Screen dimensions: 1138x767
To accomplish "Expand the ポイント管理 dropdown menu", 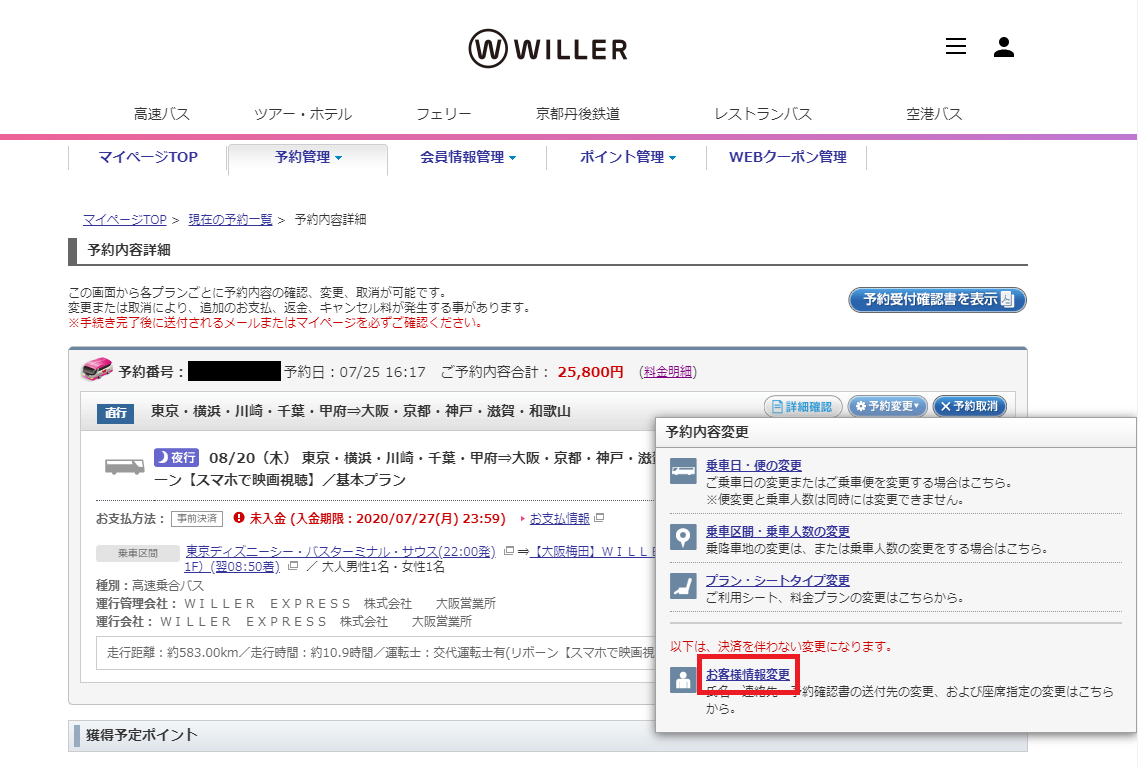I will pos(627,157).
